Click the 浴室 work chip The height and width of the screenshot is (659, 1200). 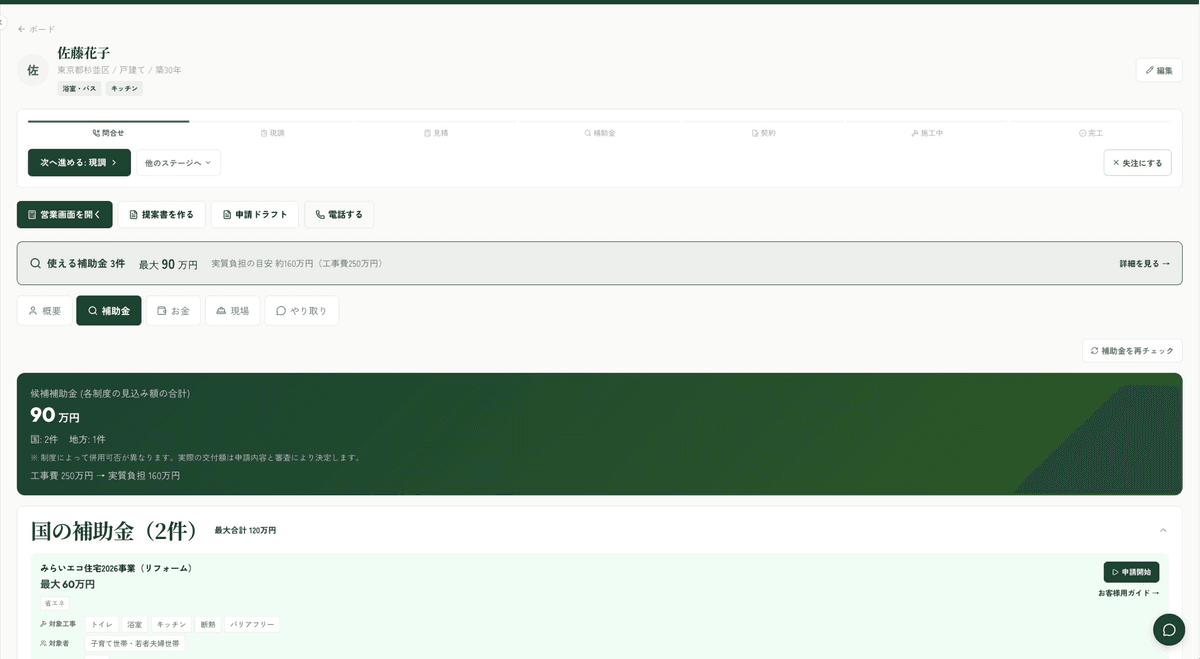tap(134, 624)
